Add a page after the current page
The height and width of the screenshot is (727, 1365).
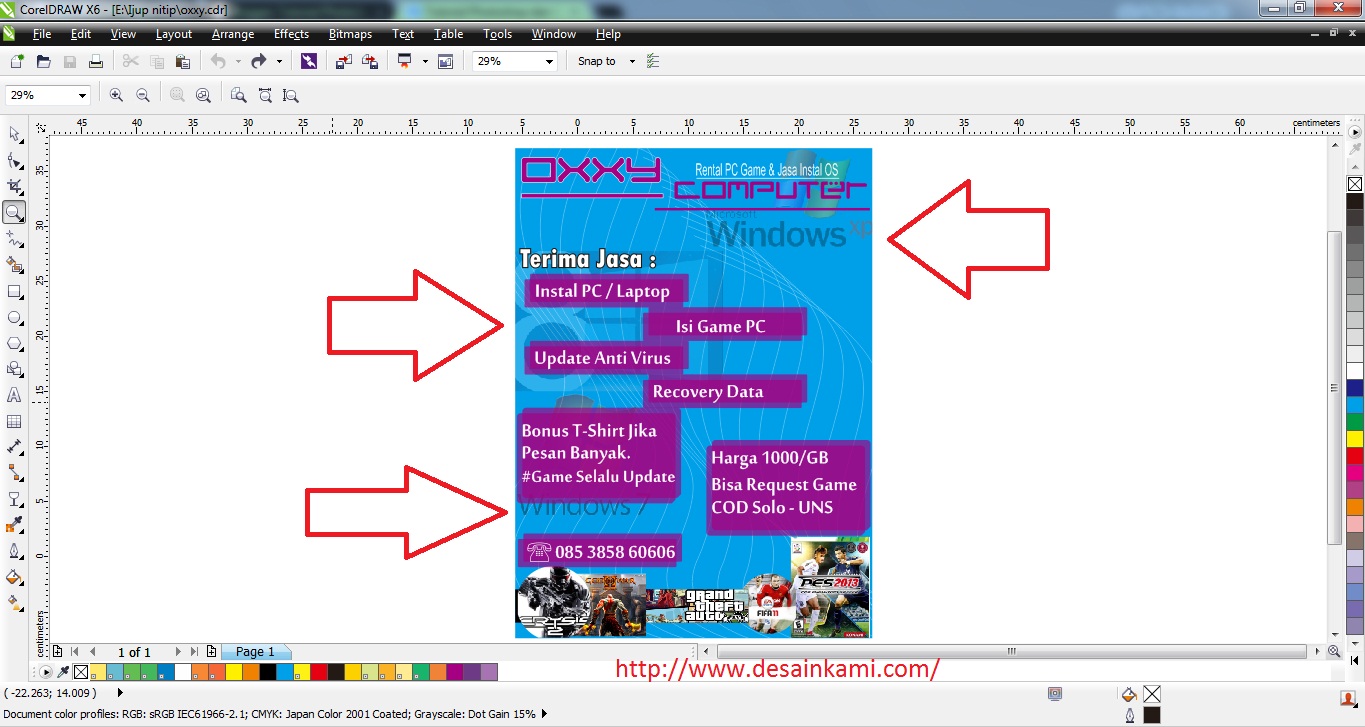tap(211, 652)
